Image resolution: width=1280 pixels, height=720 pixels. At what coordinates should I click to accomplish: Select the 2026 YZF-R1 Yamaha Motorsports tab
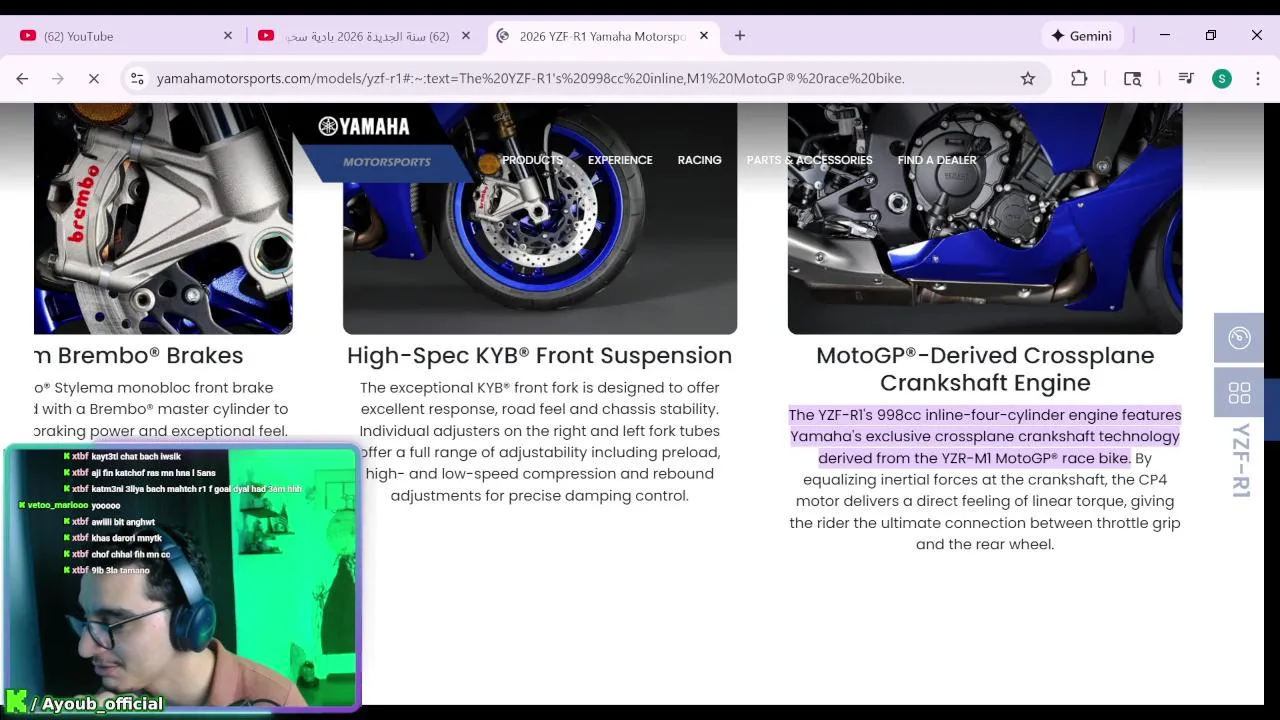click(604, 36)
